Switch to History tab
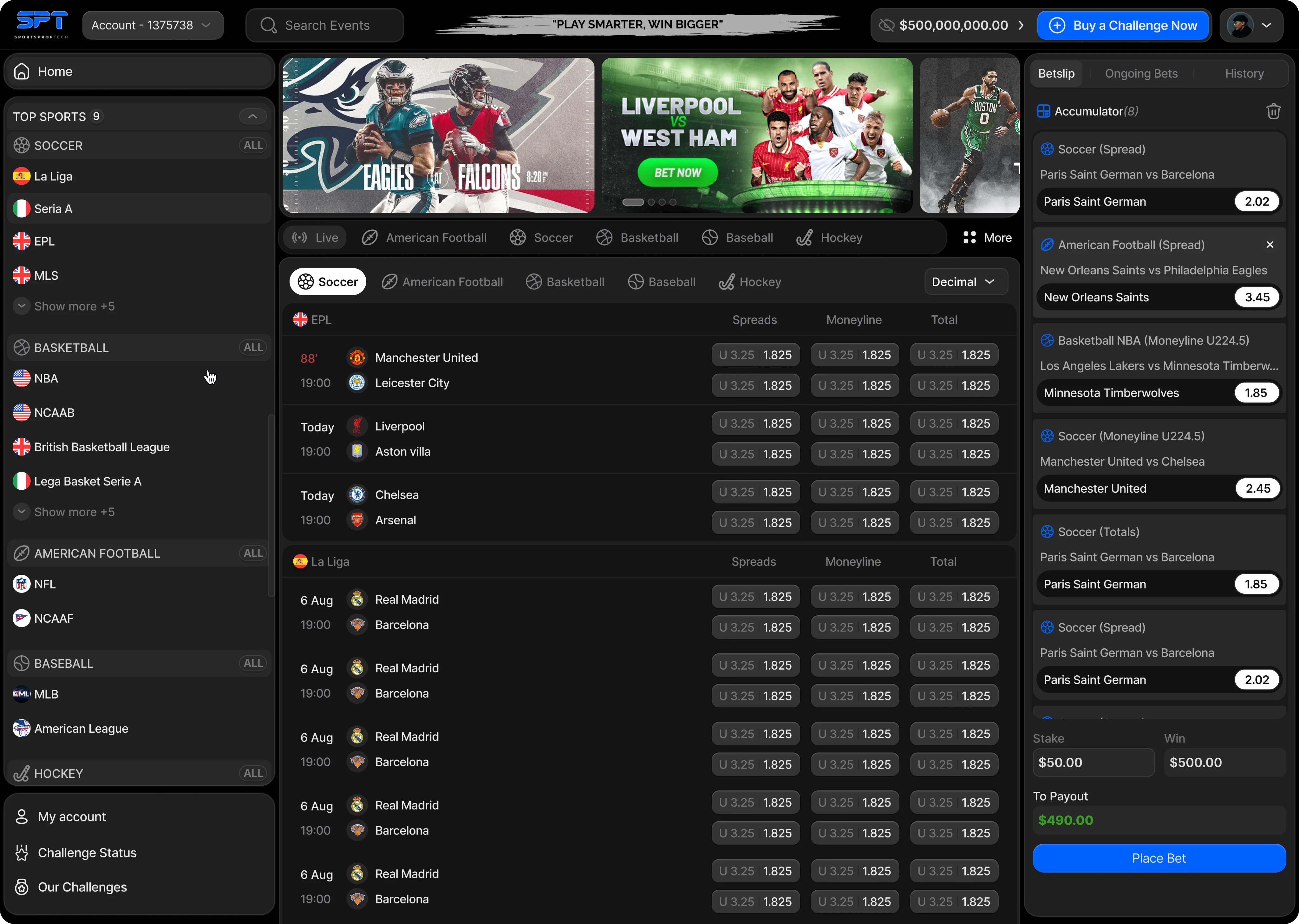This screenshot has height=924, width=1299. pos(1244,73)
